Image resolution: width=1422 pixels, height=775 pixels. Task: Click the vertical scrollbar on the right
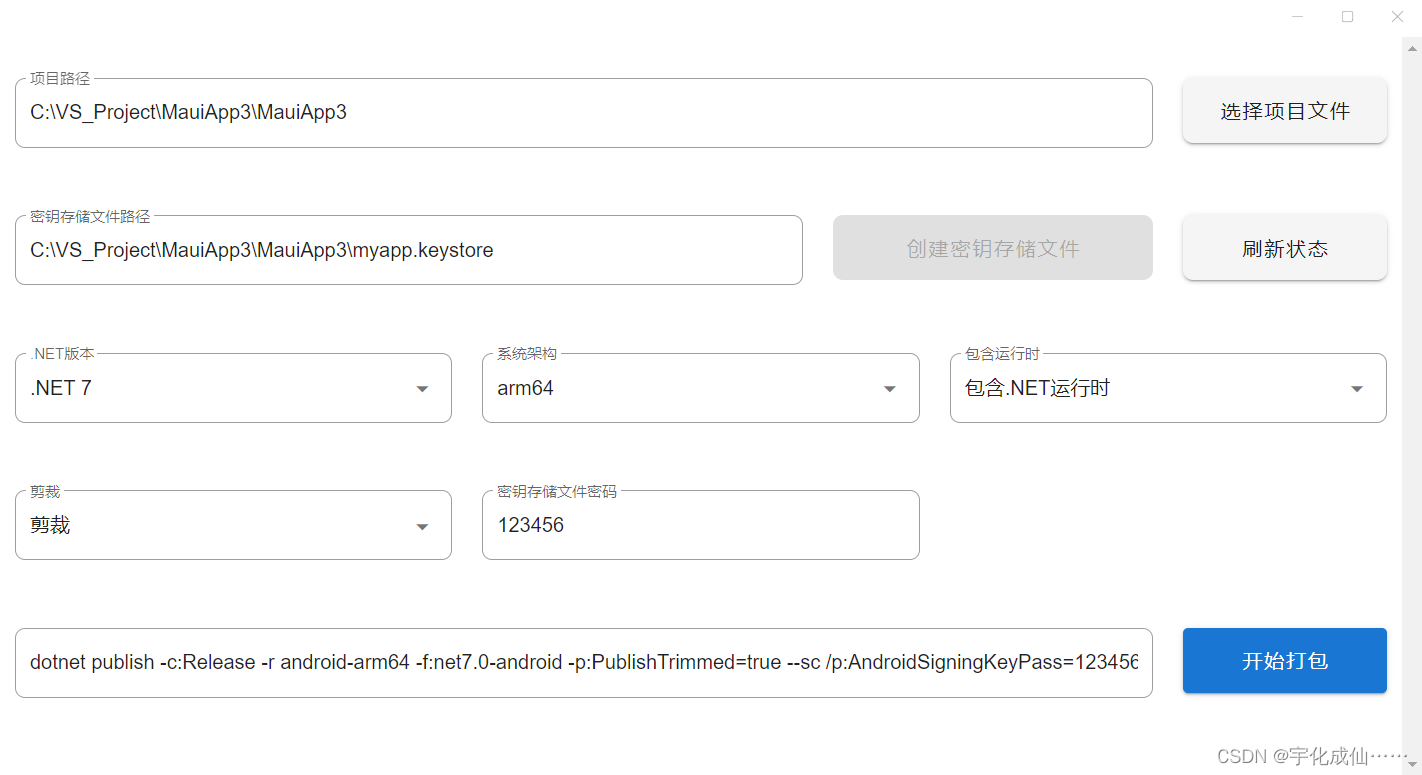[x=1412, y=405]
